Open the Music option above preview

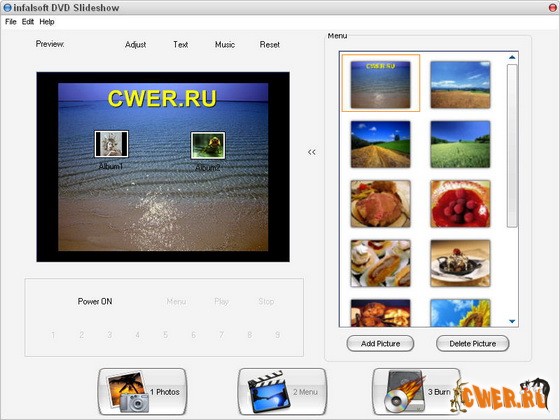225,45
